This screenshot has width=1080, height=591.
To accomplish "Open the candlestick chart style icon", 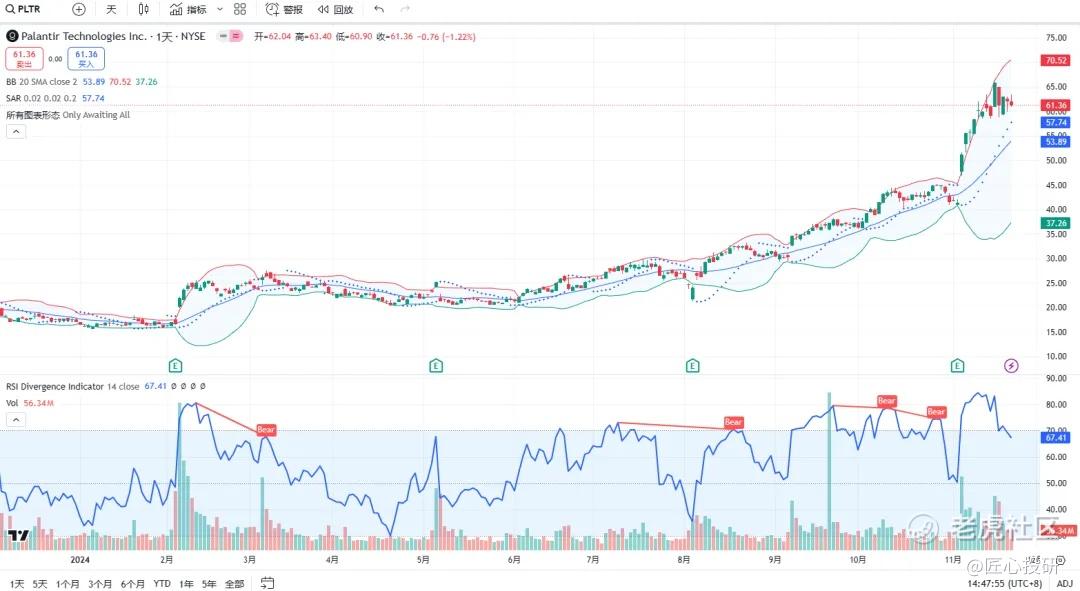I will [x=143, y=9].
